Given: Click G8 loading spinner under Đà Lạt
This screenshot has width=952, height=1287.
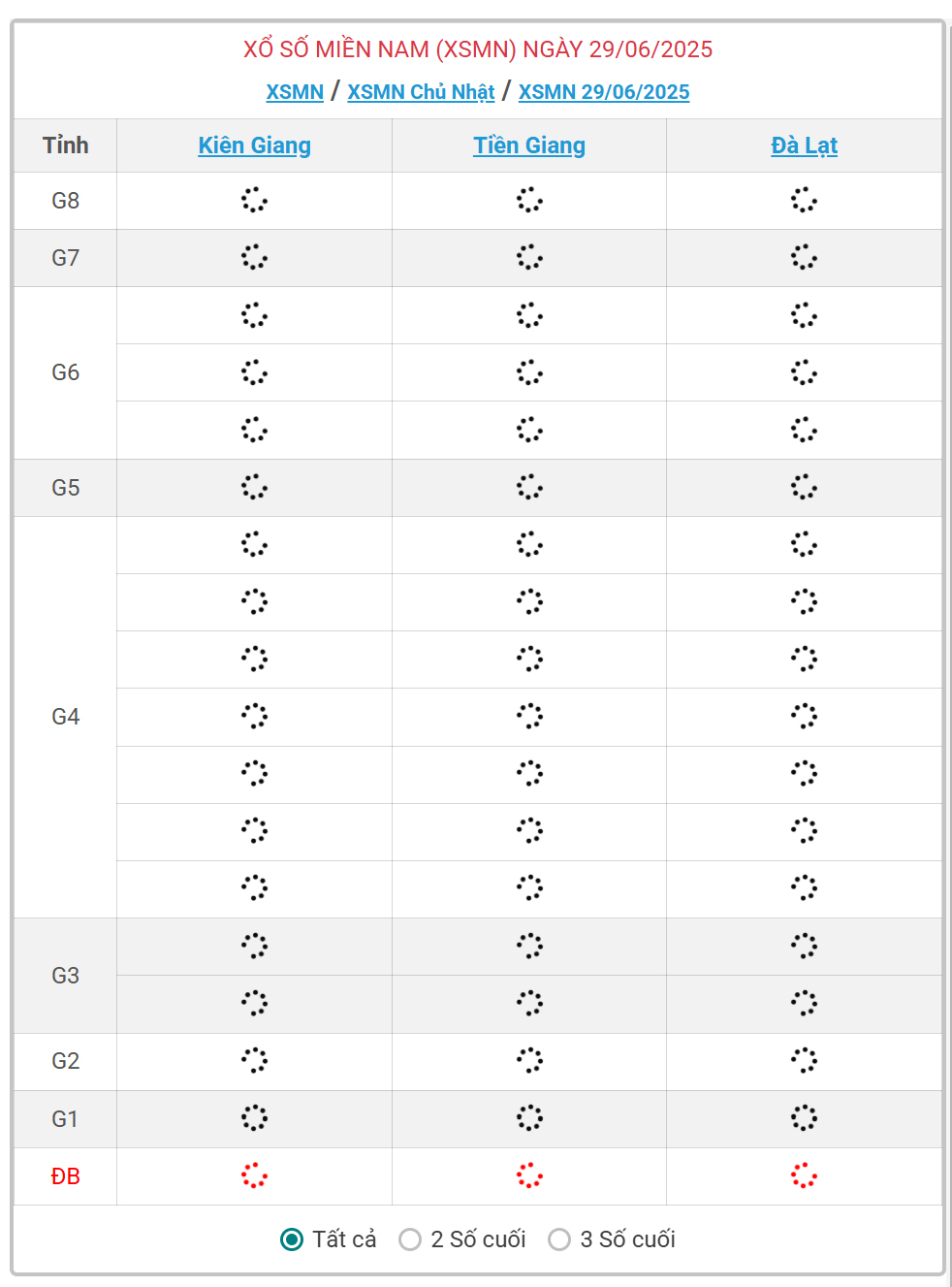Looking at the screenshot, I should click(x=804, y=201).
